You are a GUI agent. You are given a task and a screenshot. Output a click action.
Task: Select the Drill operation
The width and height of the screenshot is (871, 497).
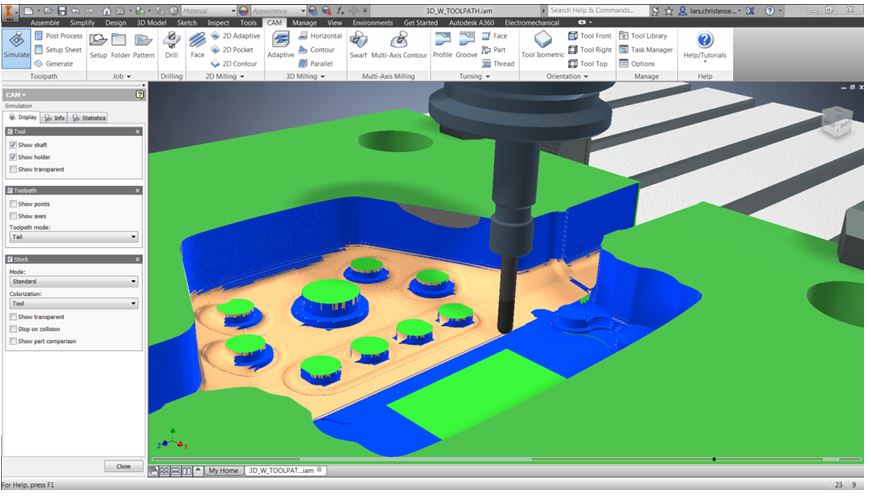click(171, 46)
